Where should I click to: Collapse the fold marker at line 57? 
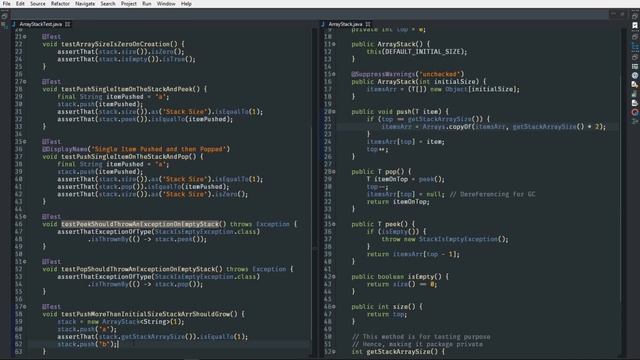tap(25, 307)
